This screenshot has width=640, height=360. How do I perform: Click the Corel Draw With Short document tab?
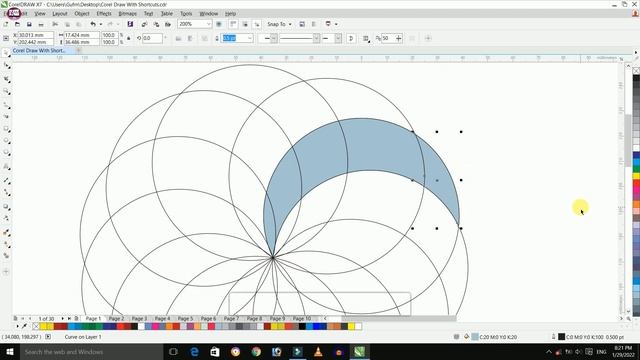[39, 51]
